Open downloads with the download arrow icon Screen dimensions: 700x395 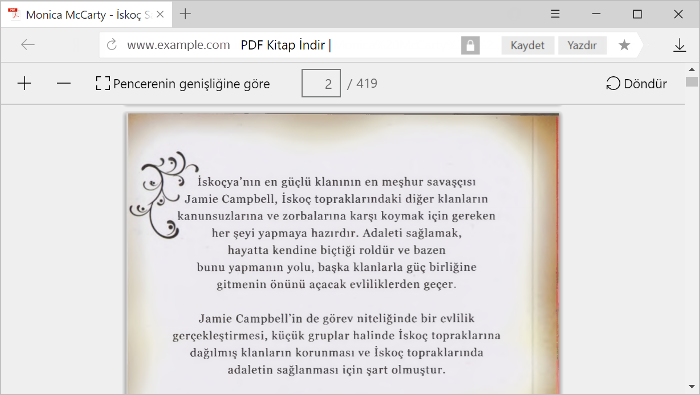(x=679, y=45)
